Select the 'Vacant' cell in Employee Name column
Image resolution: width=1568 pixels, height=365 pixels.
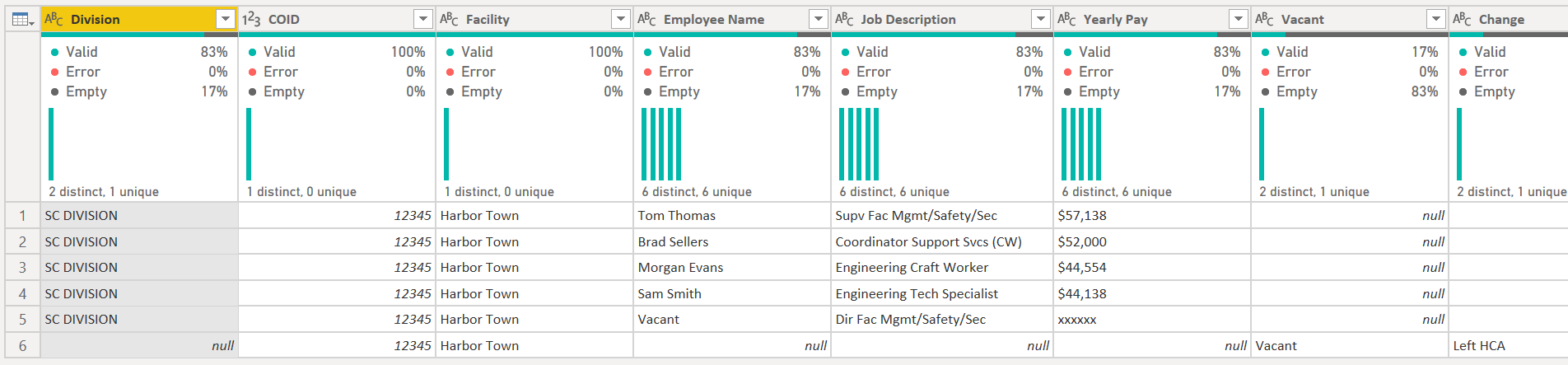tap(732, 319)
